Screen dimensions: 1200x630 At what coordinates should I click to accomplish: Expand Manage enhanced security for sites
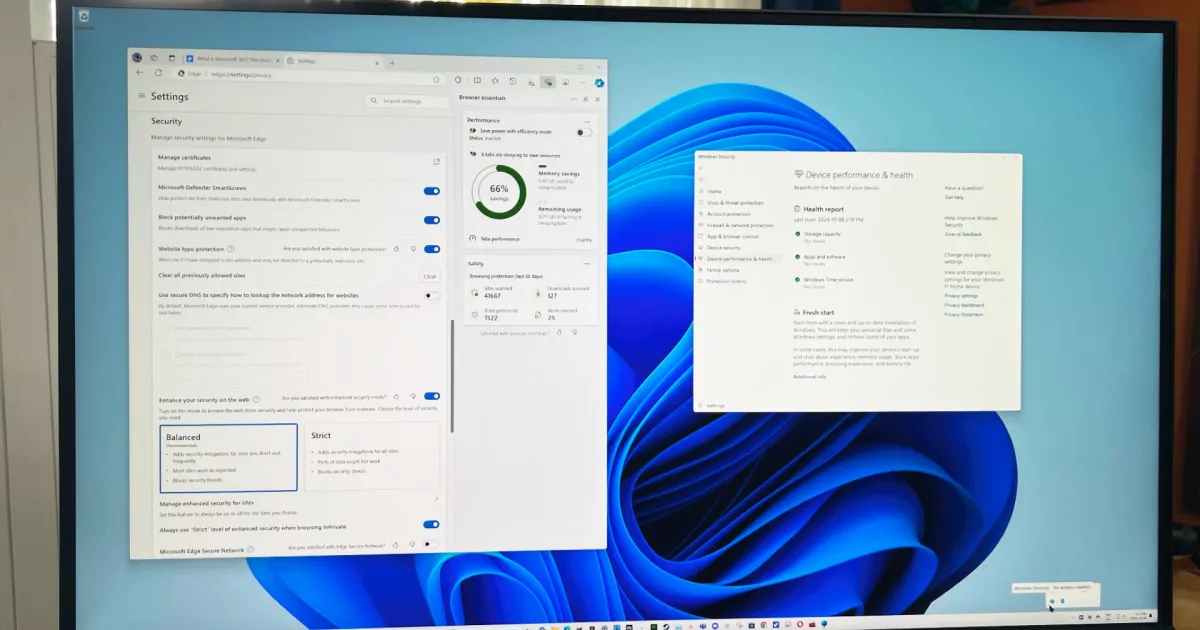pyautogui.click(x=434, y=498)
